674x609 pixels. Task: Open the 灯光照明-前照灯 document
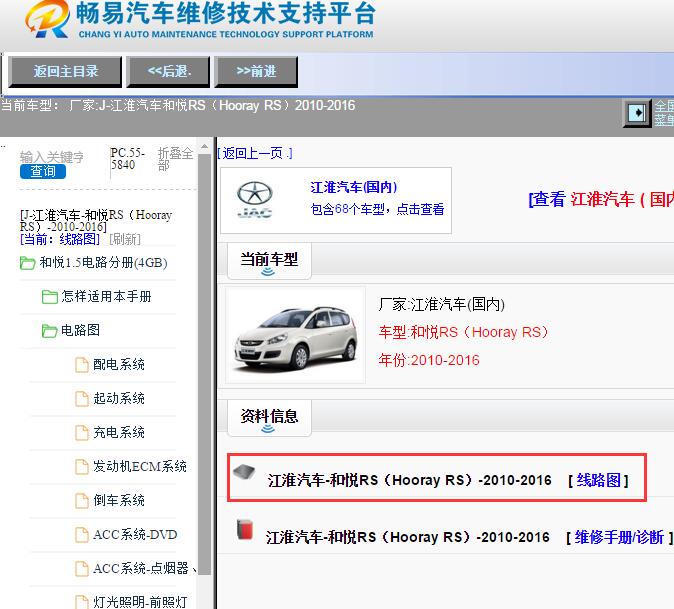(140, 602)
